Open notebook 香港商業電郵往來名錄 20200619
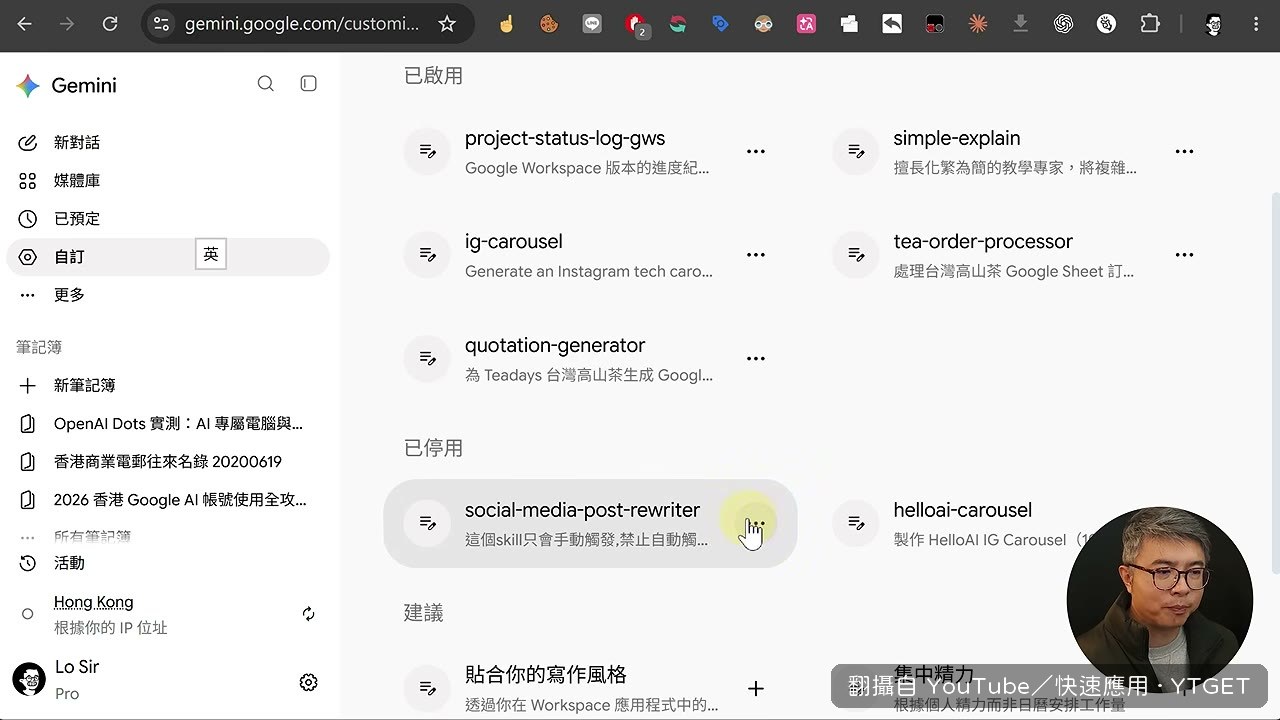Image resolution: width=1280 pixels, height=720 pixels. pyautogui.click(x=168, y=462)
